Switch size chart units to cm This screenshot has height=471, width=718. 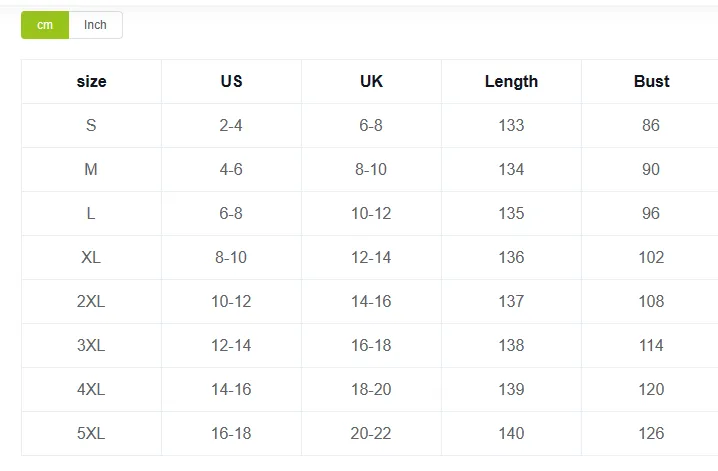[45, 25]
